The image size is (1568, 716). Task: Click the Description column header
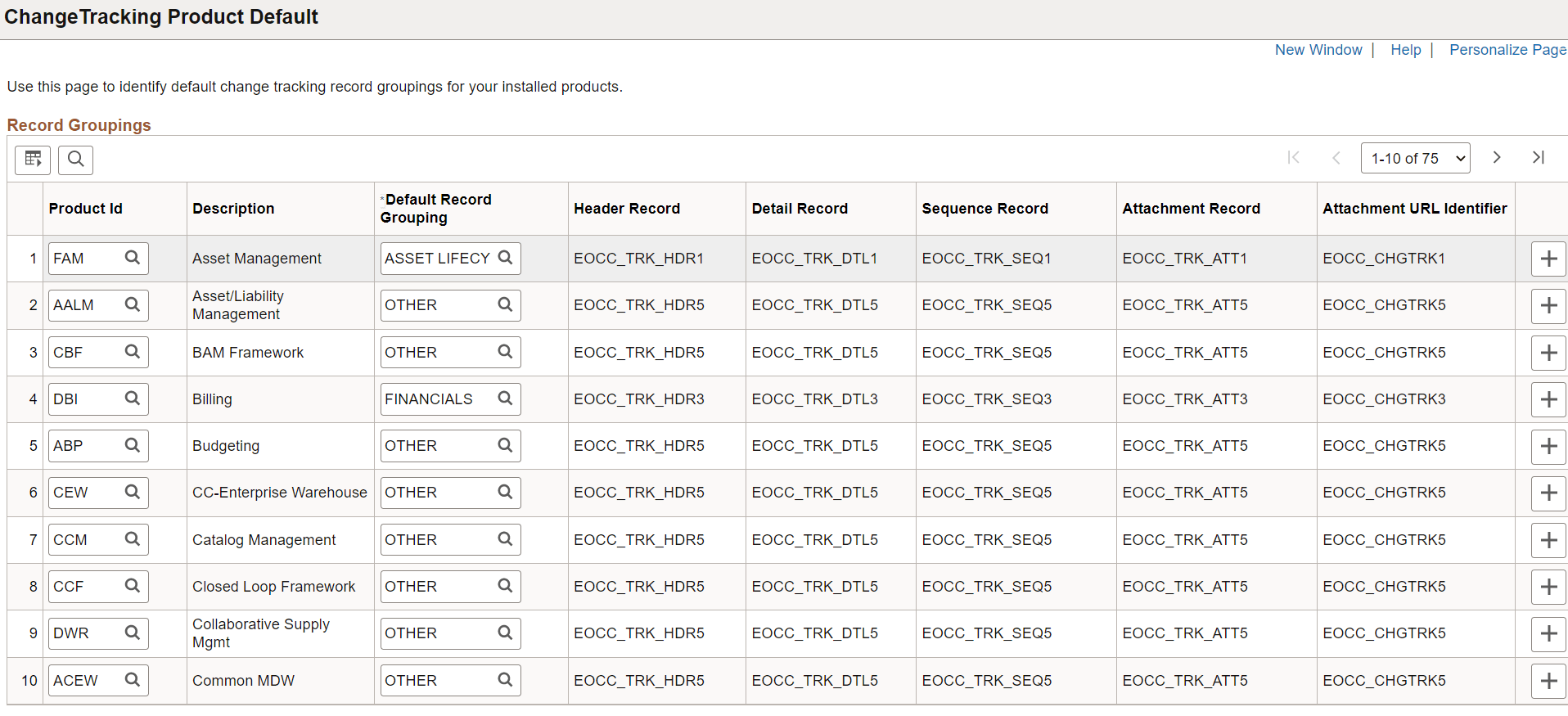click(x=233, y=209)
